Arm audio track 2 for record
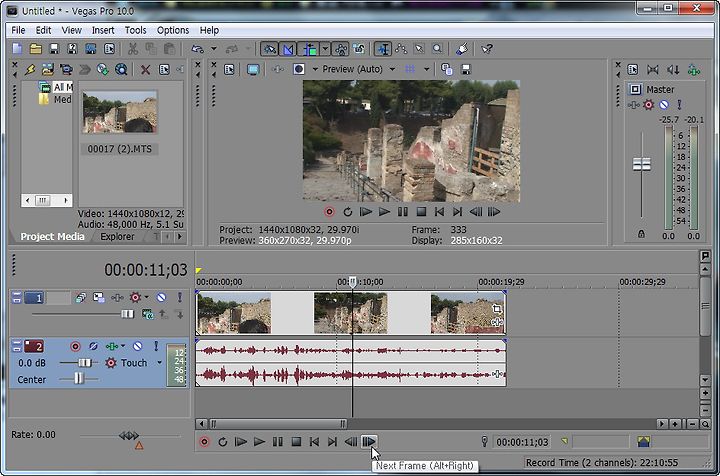720x476 pixels. 75,347
